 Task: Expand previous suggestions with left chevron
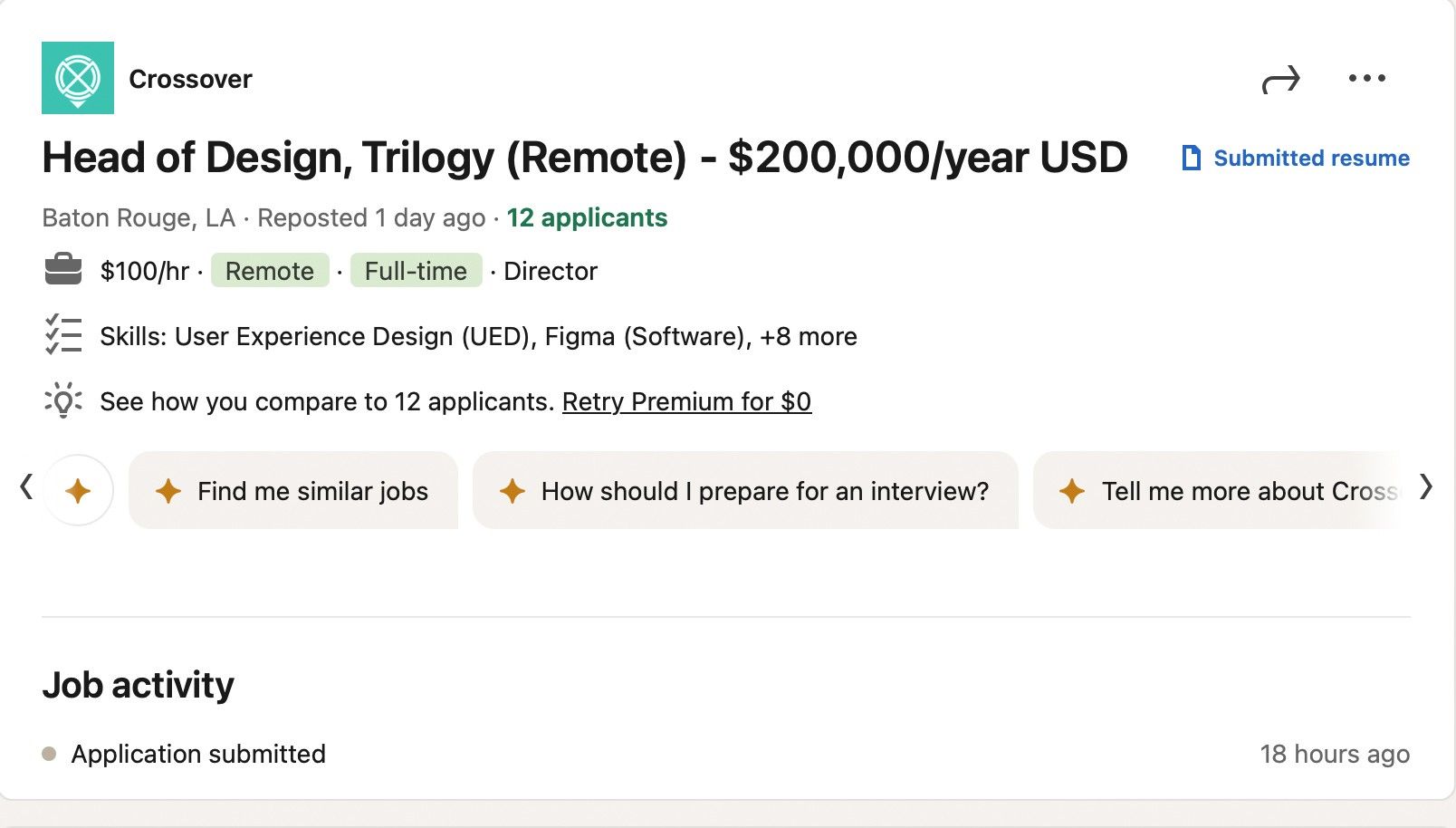(x=26, y=487)
